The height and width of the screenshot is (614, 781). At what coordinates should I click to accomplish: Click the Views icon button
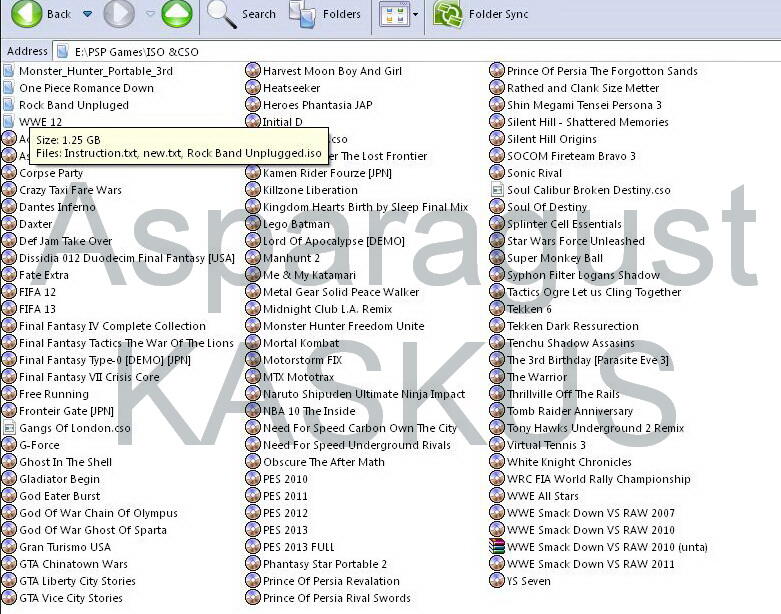pyautogui.click(x=394, y=14)
